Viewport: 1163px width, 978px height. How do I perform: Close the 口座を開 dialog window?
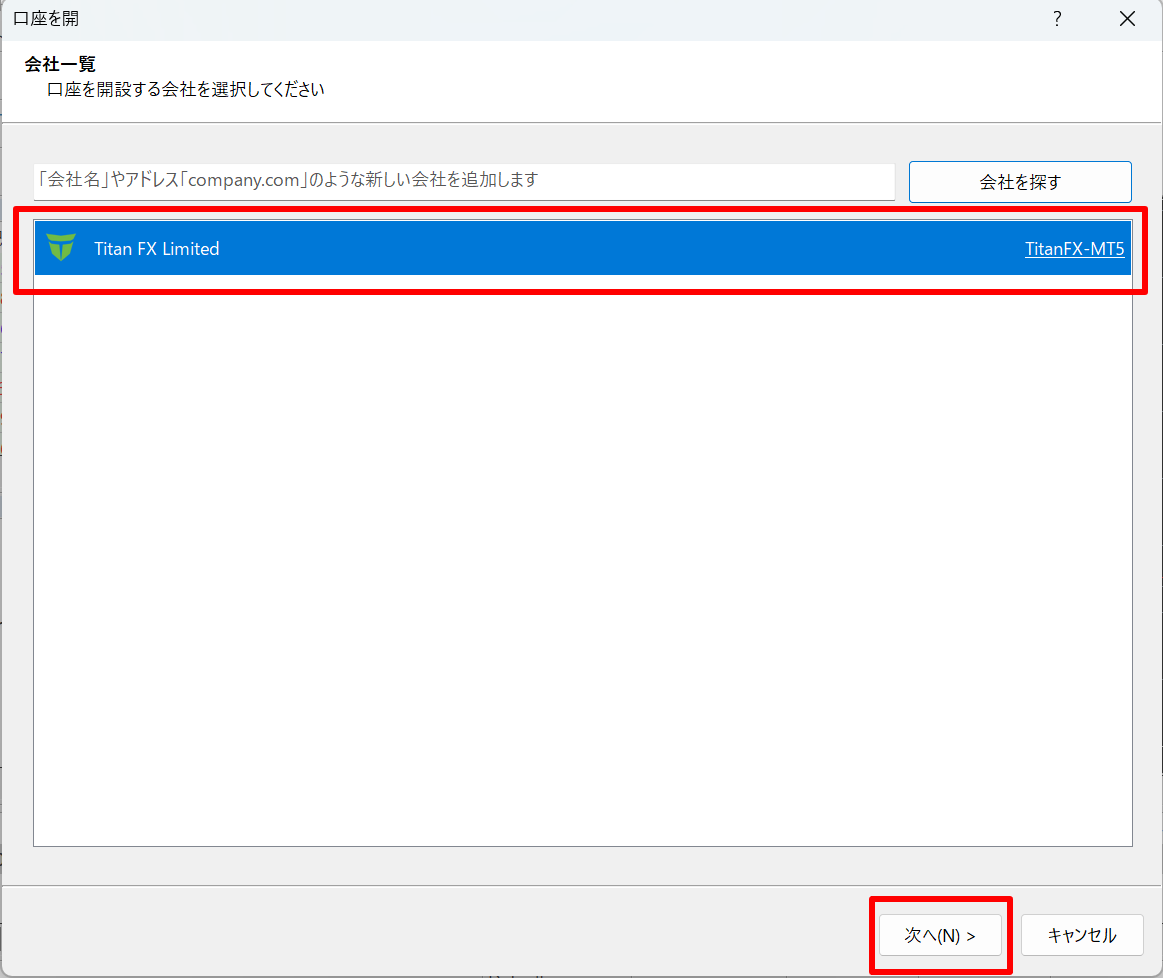tap(1127, 19)
